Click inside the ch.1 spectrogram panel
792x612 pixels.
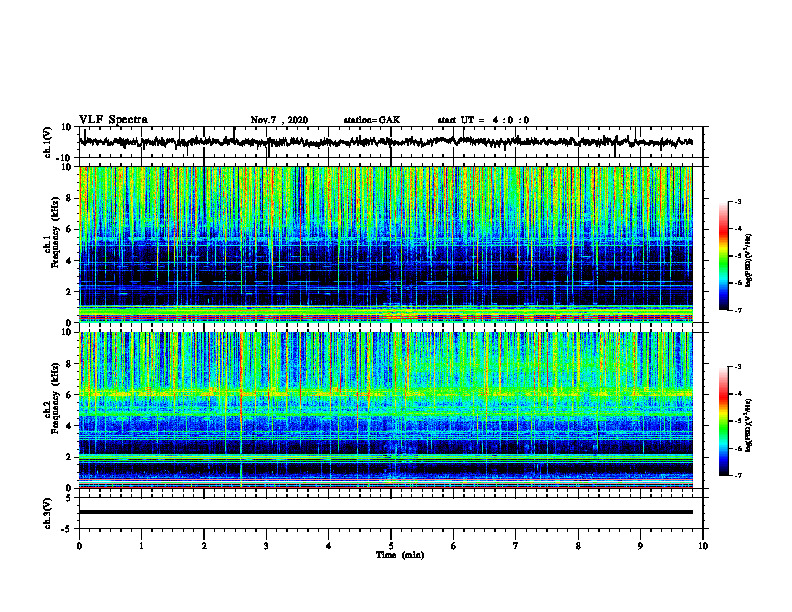(x=386, y=244)
